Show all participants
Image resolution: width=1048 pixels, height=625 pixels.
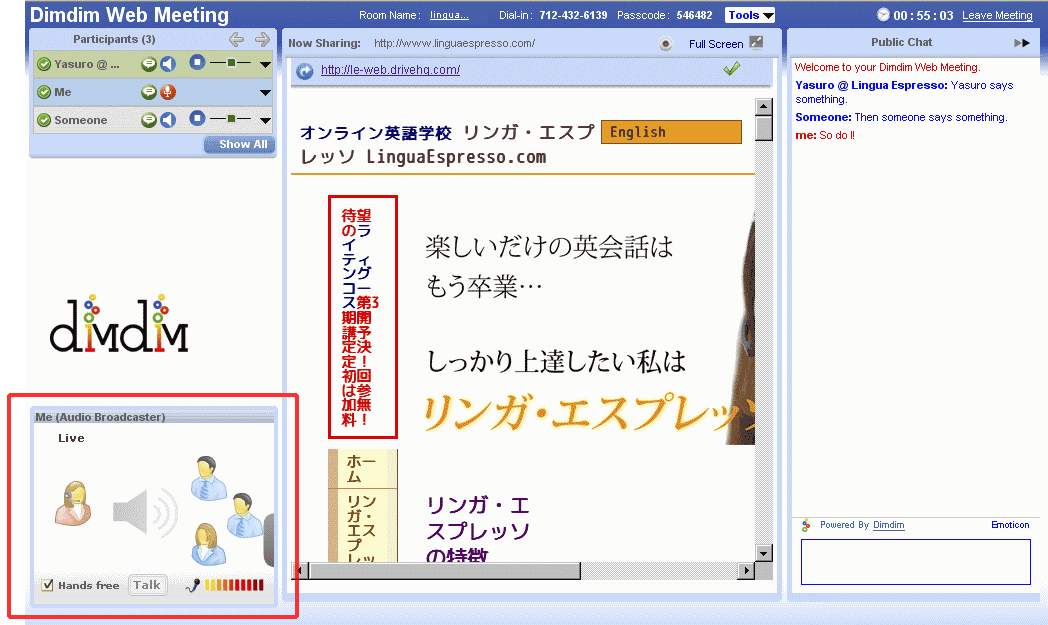click(x=239, y=144)
